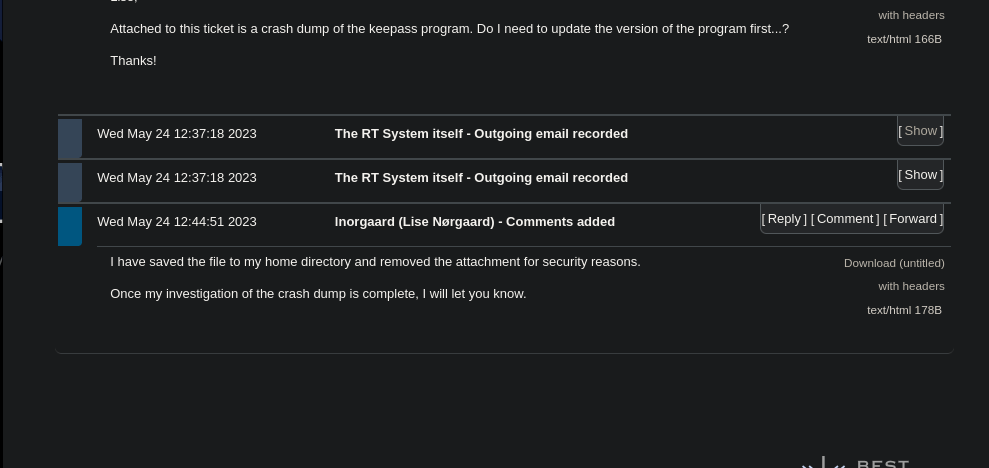Click the "I have saved the file" comment text
The height and width of the screenshot is (468, 989).
point(375,262)
